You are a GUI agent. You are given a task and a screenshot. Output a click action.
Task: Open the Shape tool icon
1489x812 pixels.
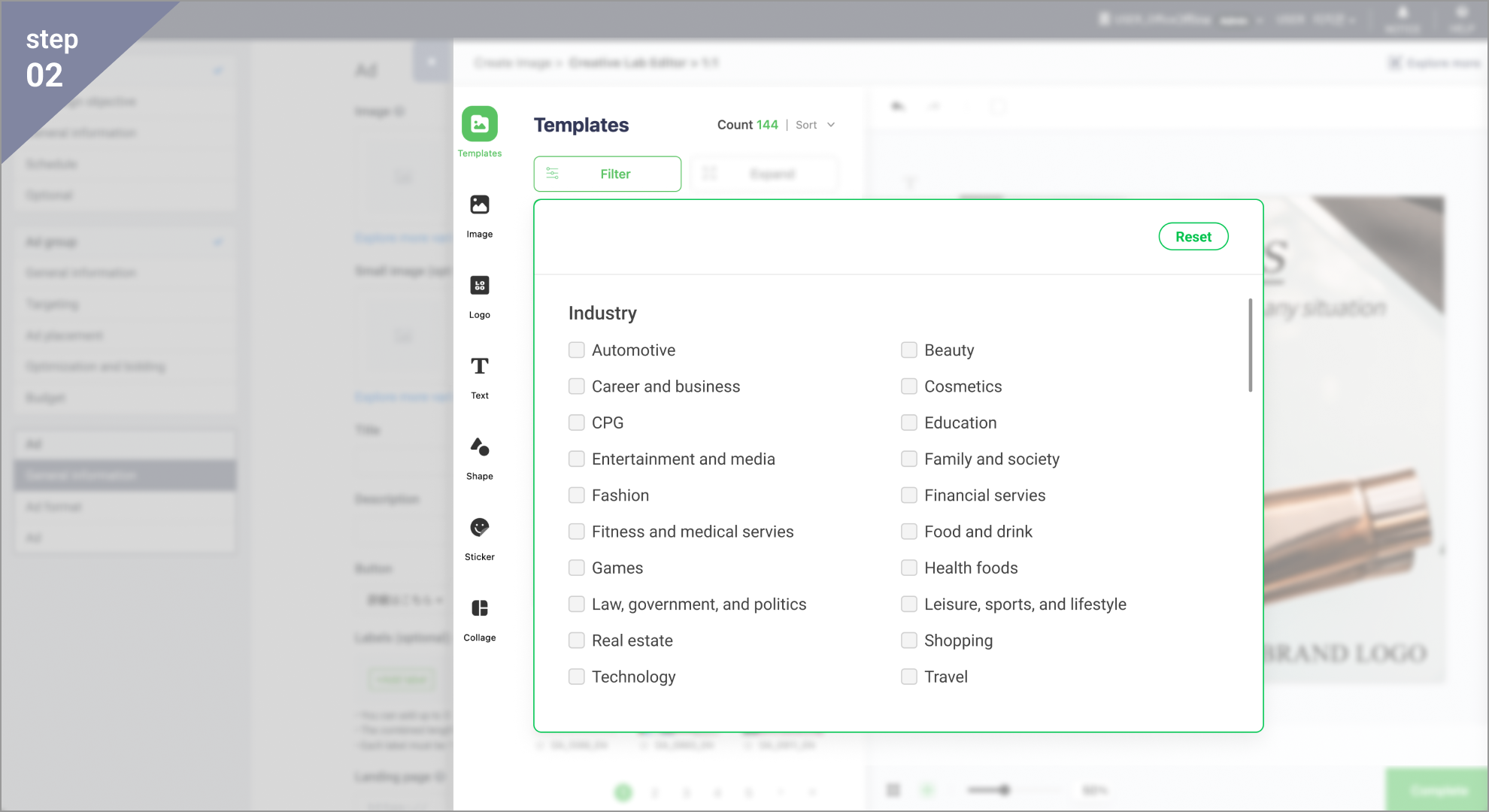click(480, 447)
